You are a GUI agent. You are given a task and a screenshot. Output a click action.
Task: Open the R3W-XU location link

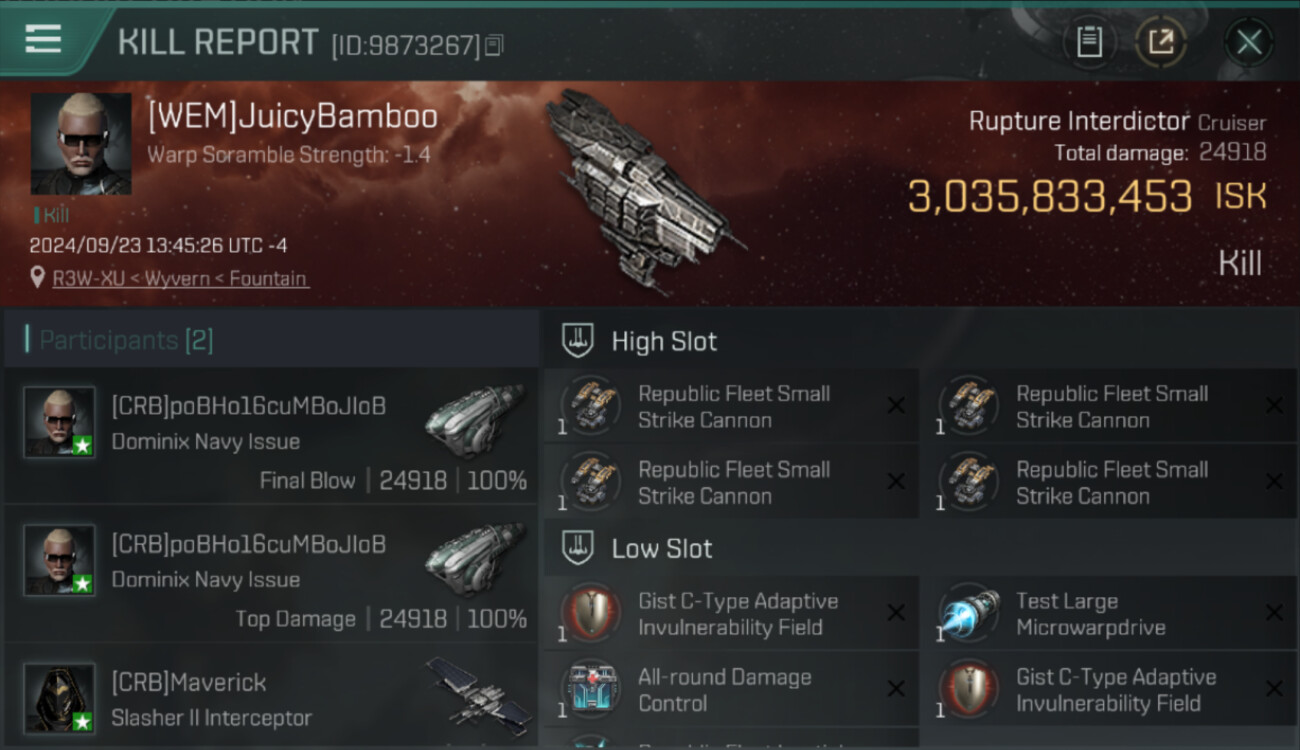(x=180, y=279)
